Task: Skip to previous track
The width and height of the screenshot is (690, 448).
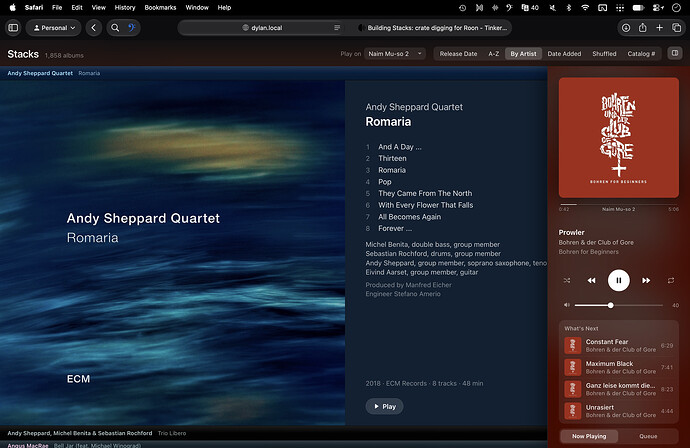Action: pos(591,280)
